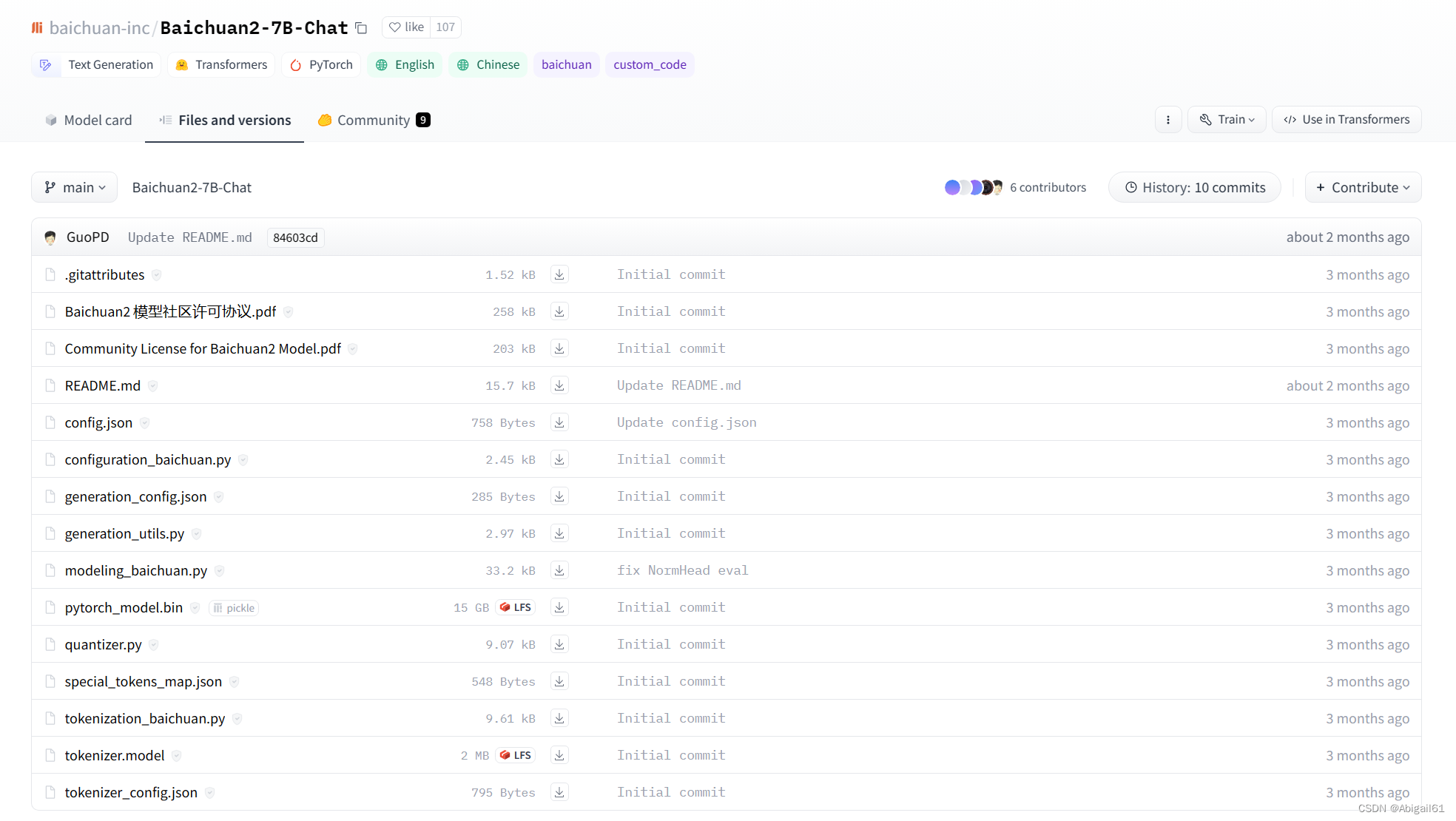Open the three-dot more options menu

point(1168,120)
